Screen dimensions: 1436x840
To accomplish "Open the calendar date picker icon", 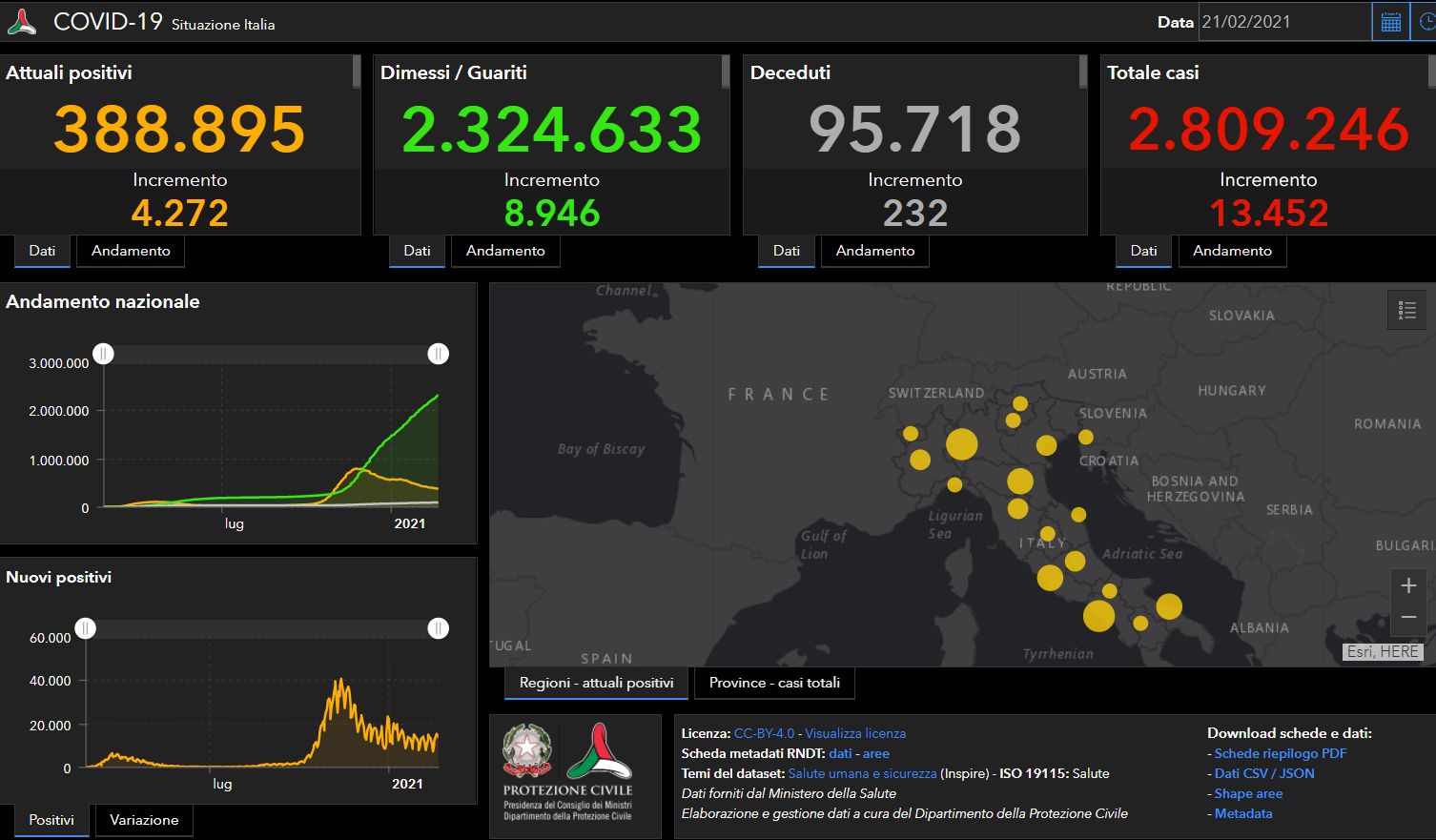I will tap(1390, 22).
